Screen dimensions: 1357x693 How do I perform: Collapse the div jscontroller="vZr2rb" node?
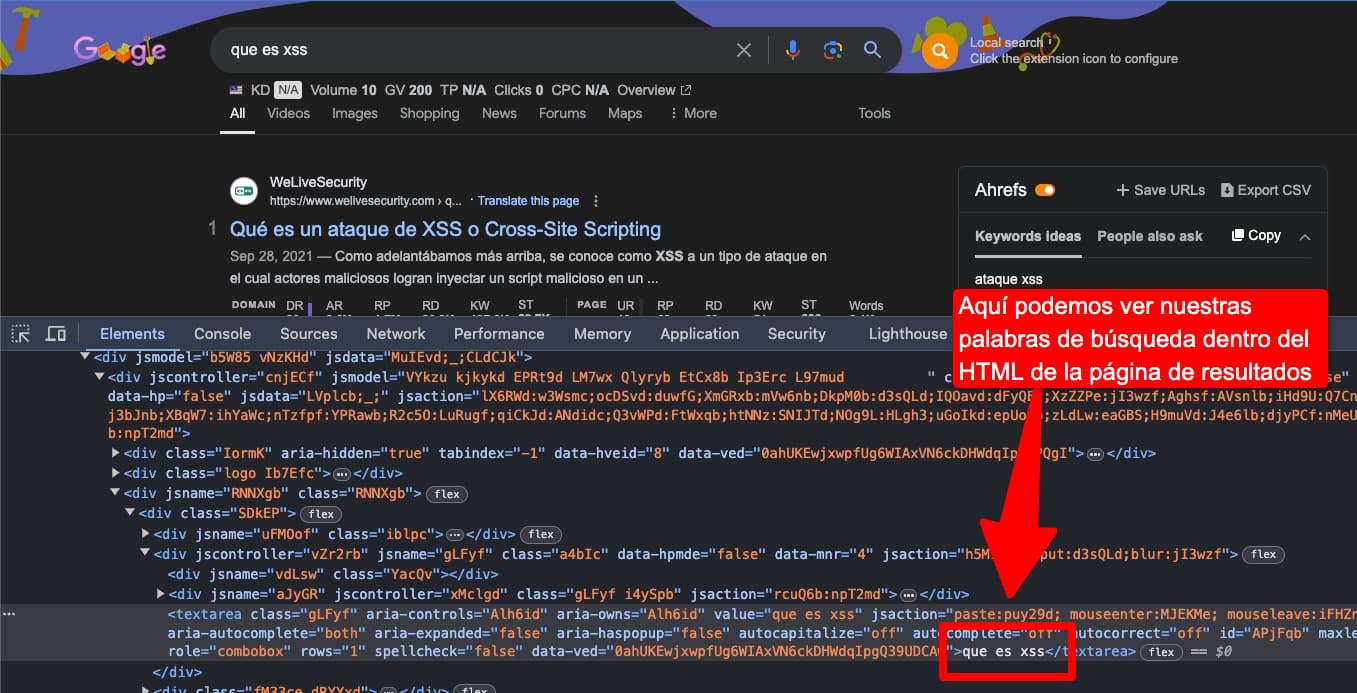[146, 553]
